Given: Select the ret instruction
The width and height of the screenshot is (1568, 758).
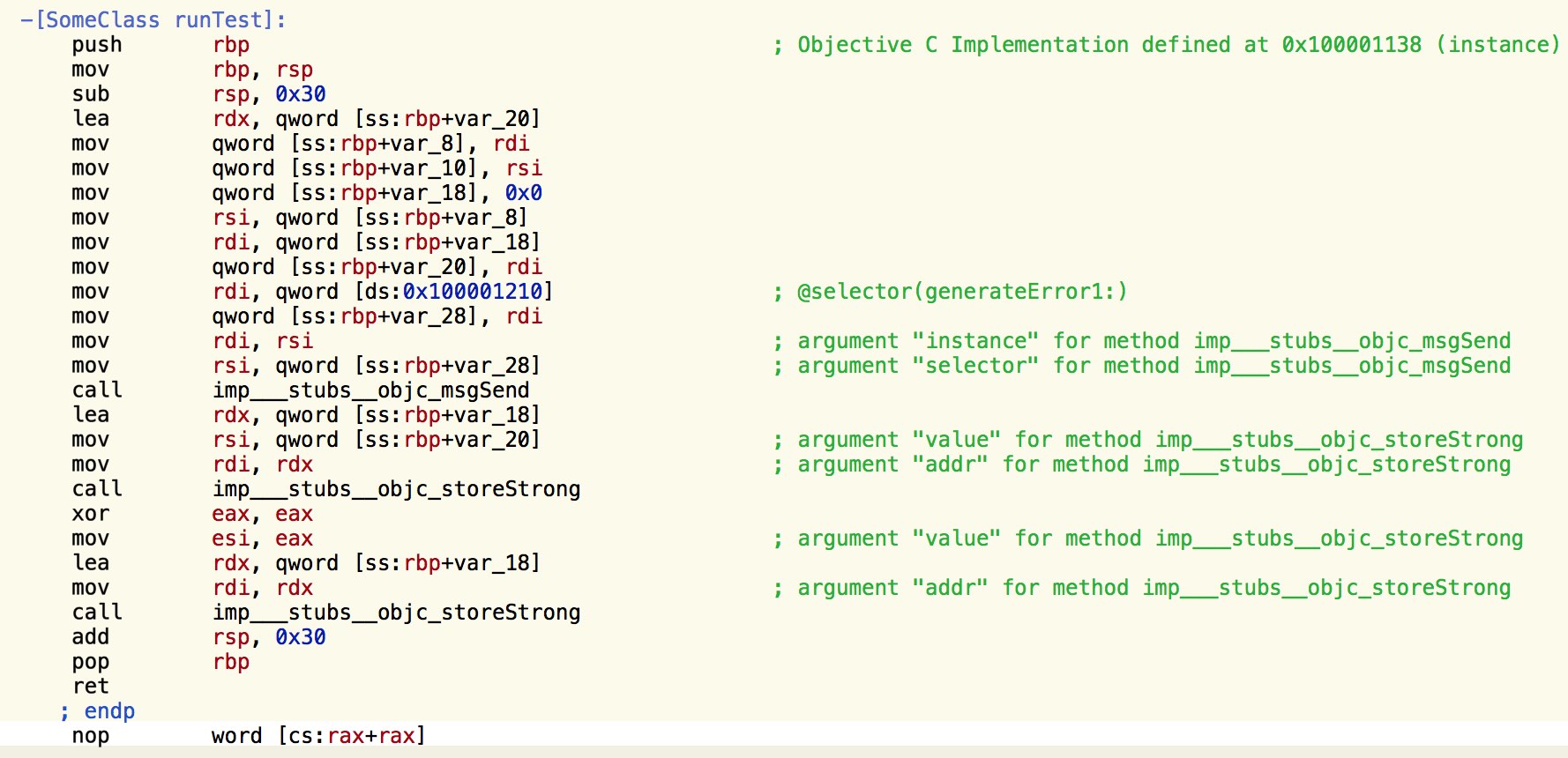Looking at the screenshot, I should coord(91,687).
